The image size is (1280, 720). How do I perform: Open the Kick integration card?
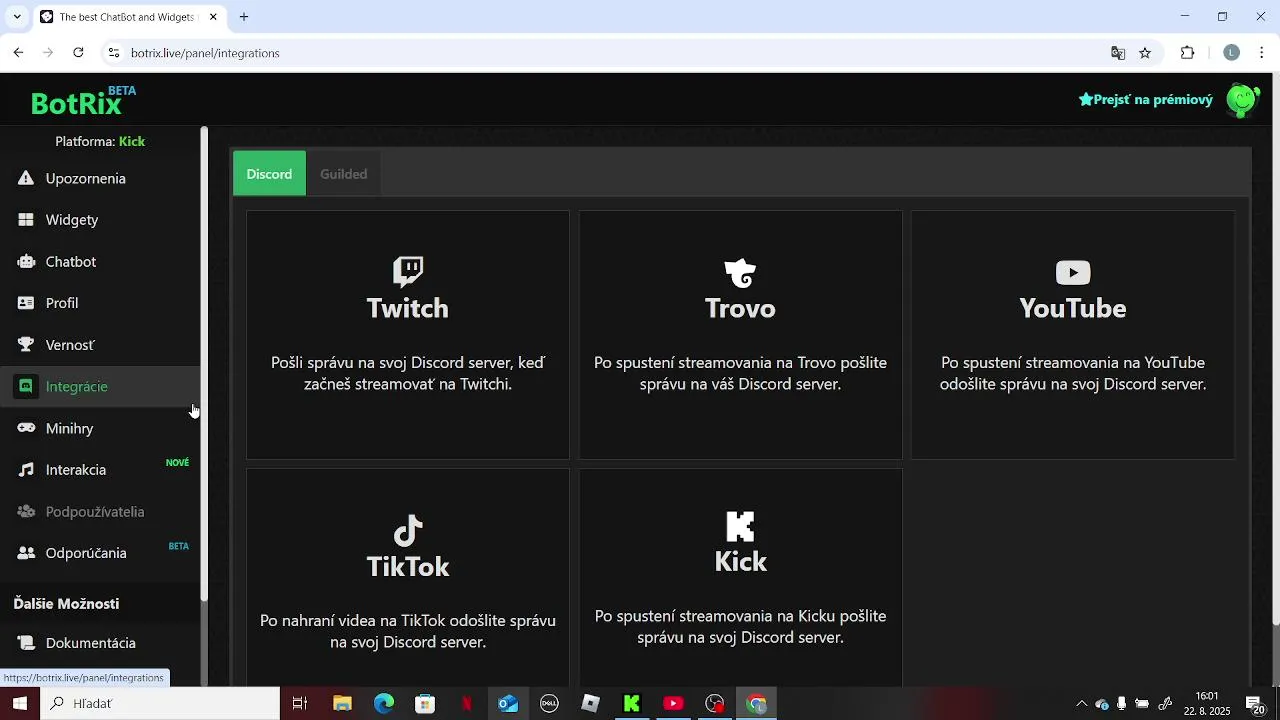[740, 578]
